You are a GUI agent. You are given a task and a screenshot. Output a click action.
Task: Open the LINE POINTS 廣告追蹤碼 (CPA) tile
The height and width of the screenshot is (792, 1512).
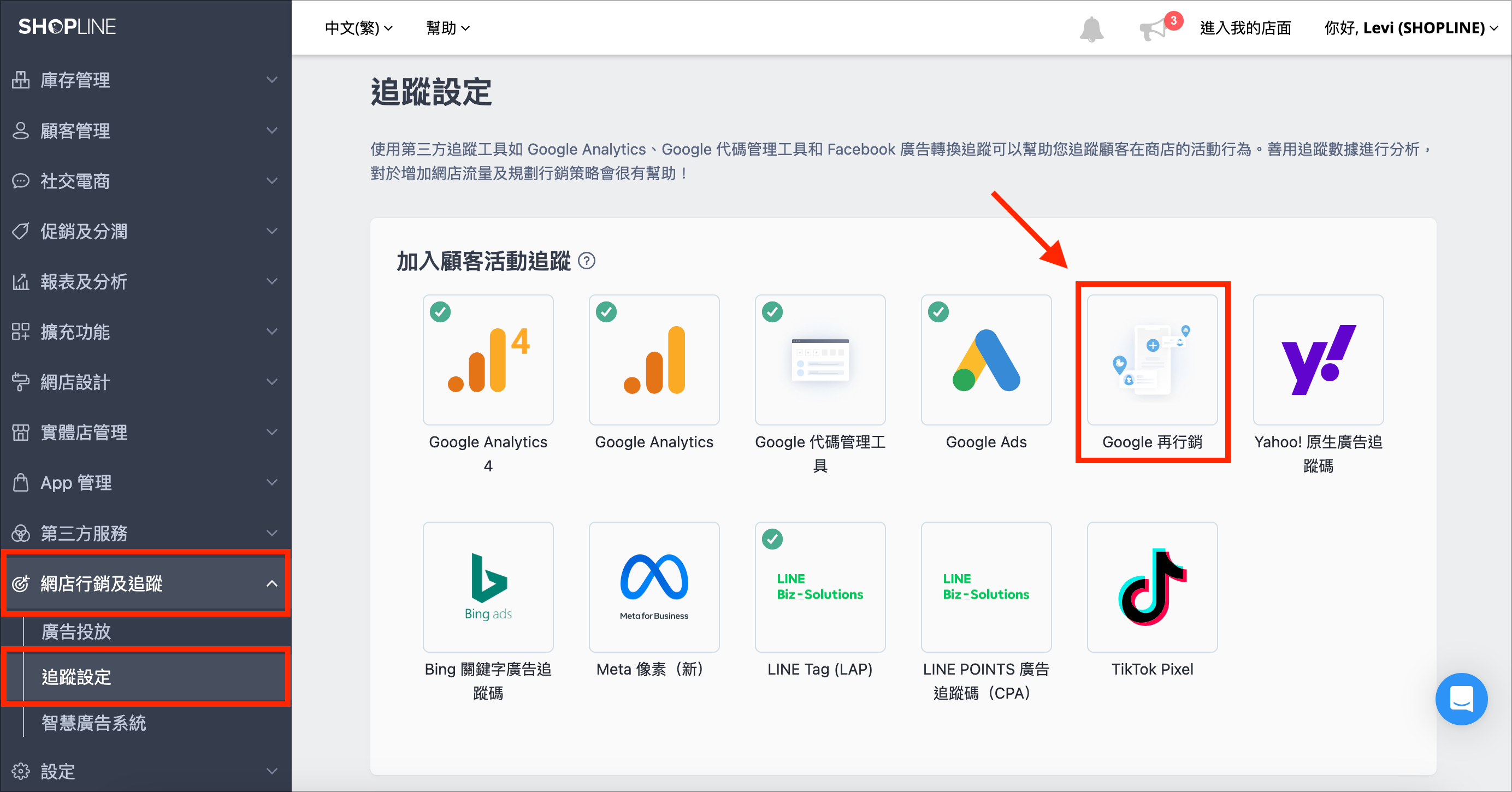pos(986,587)
